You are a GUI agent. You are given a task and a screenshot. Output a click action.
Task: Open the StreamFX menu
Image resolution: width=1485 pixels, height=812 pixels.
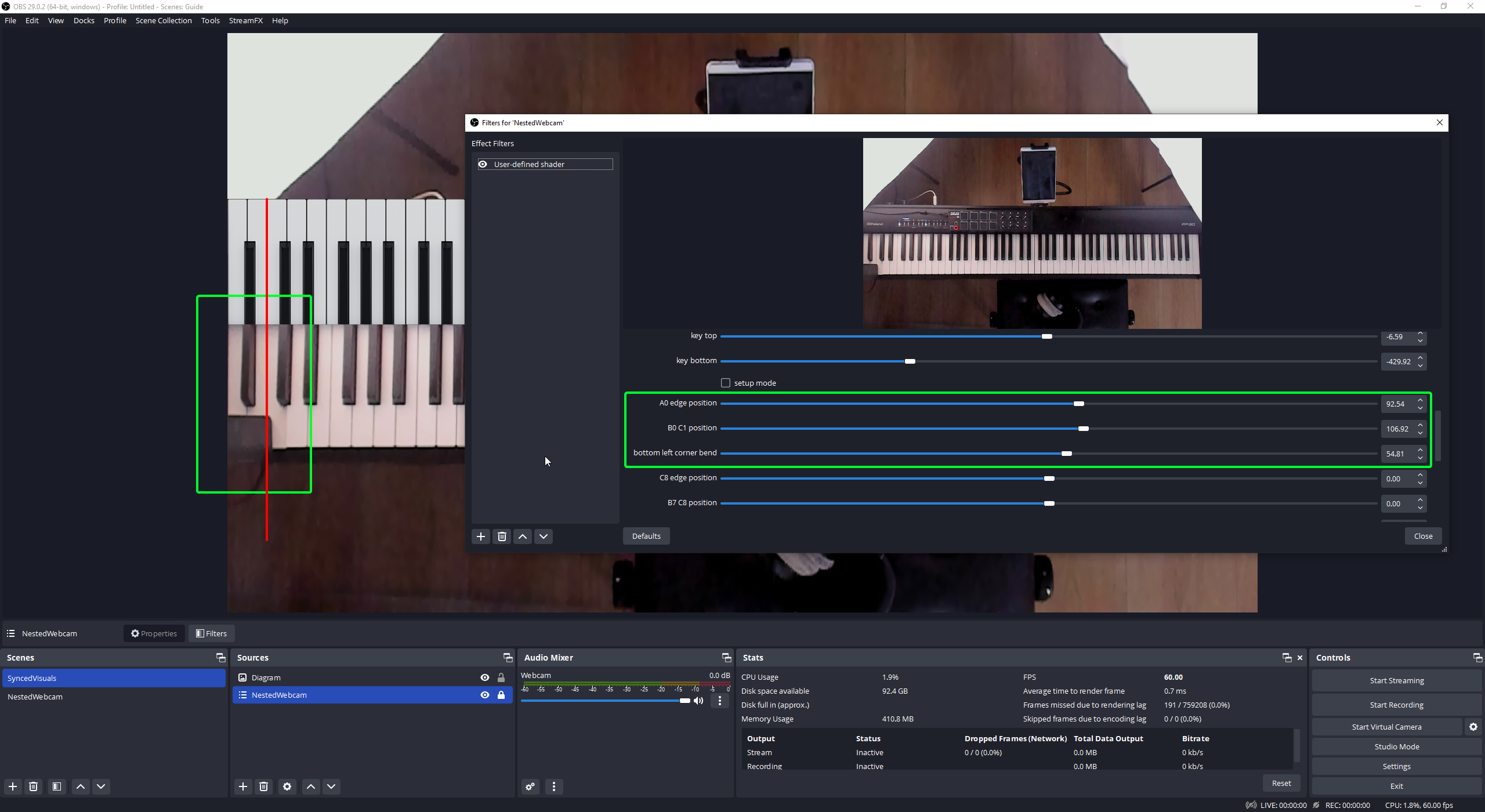[x=245, y=20]
